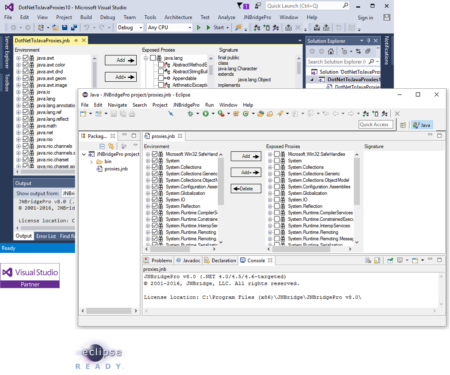Switch to the Problems tab in Eclipse
The image size is (450, 375).
pyautogui.click(x=158, y=260)
